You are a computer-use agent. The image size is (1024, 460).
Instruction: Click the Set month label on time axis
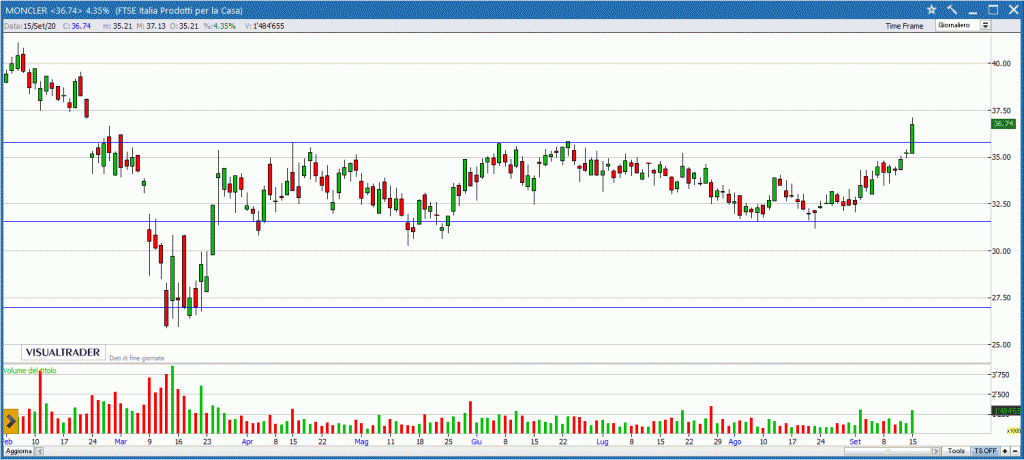[854, 442]
